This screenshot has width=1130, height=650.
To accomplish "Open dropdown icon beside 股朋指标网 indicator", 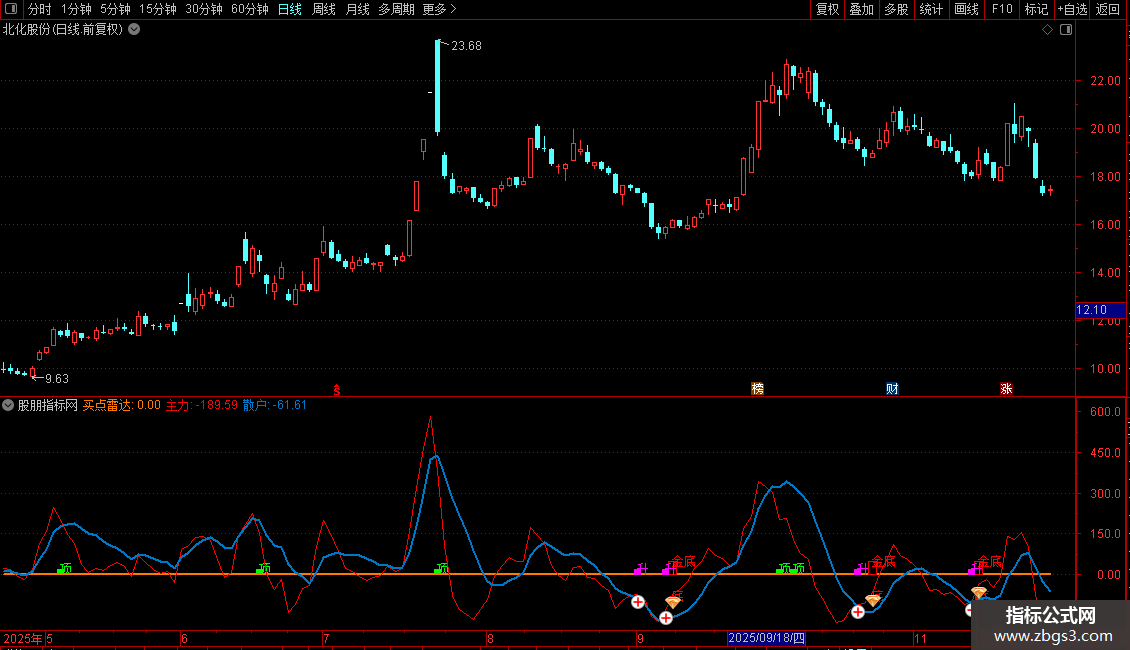I will [8, 405].
